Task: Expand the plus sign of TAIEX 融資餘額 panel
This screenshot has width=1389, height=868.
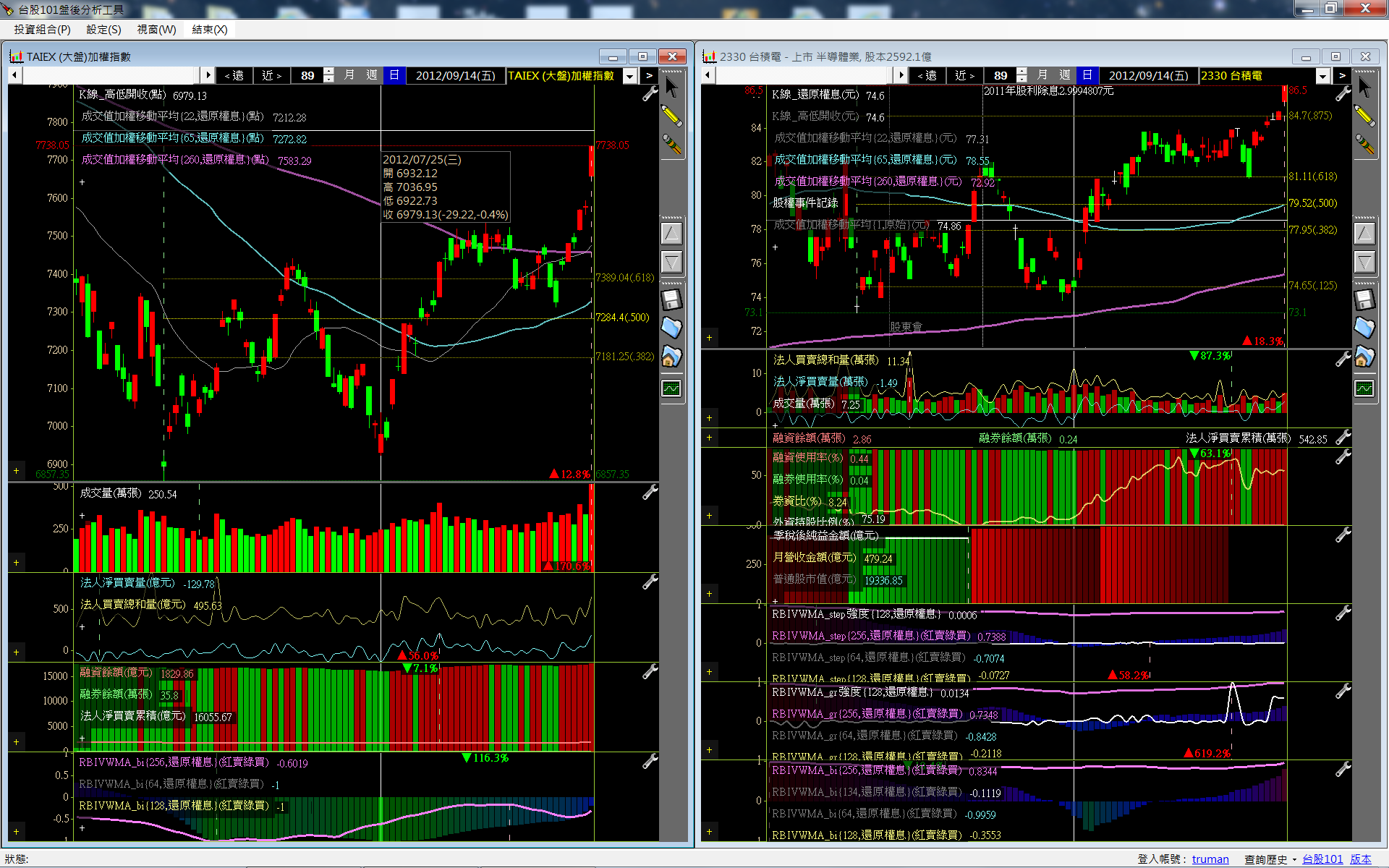Action: click(16, 741)
